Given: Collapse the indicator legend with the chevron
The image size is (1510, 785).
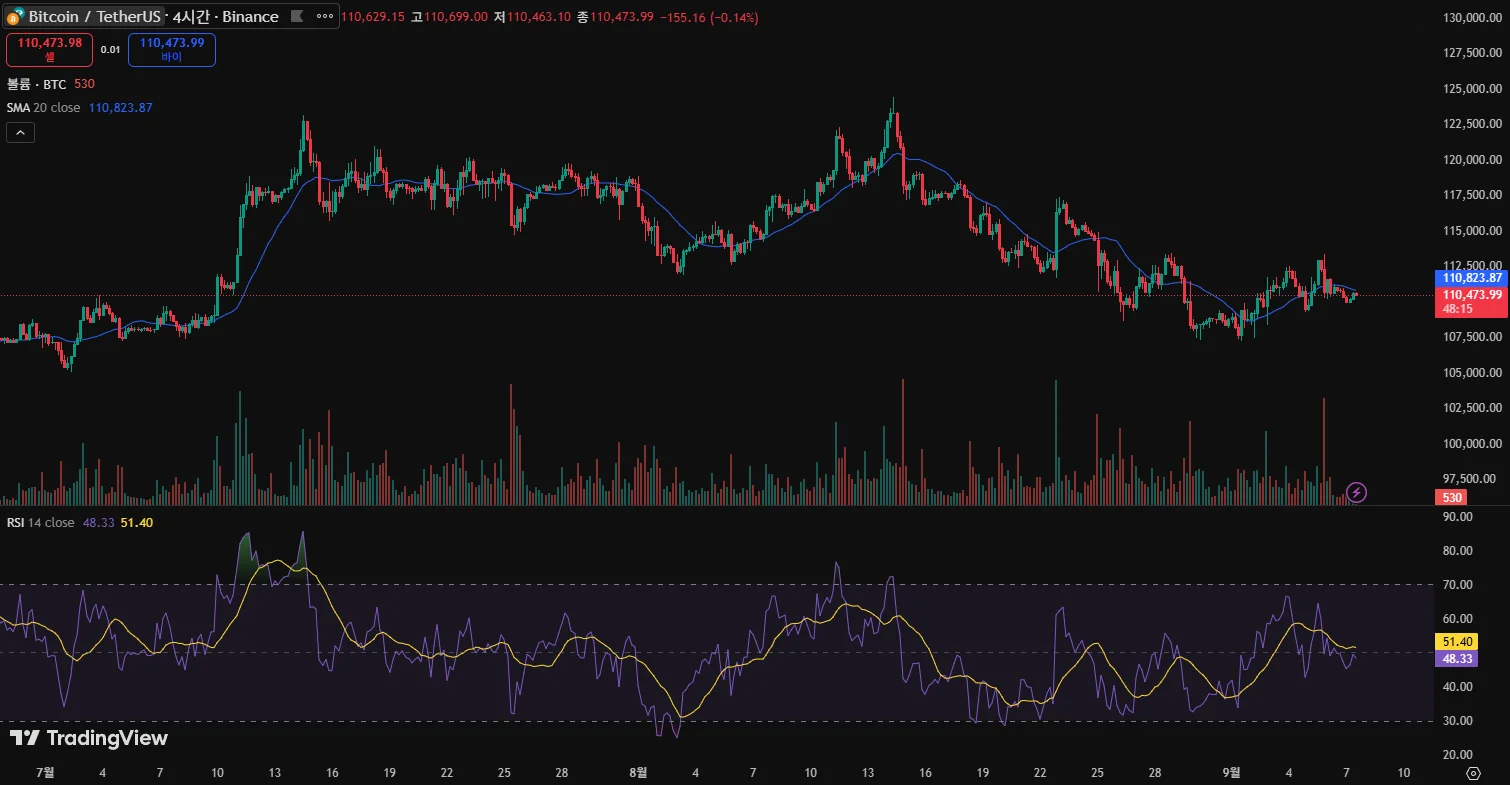Looking at the screenshot, I should (x=21, y=132).
